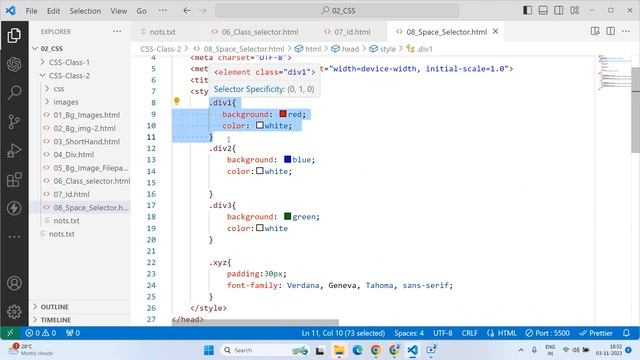640x360 pixels.
Task: Go back with the left arrow
Action: click(187, 11)
